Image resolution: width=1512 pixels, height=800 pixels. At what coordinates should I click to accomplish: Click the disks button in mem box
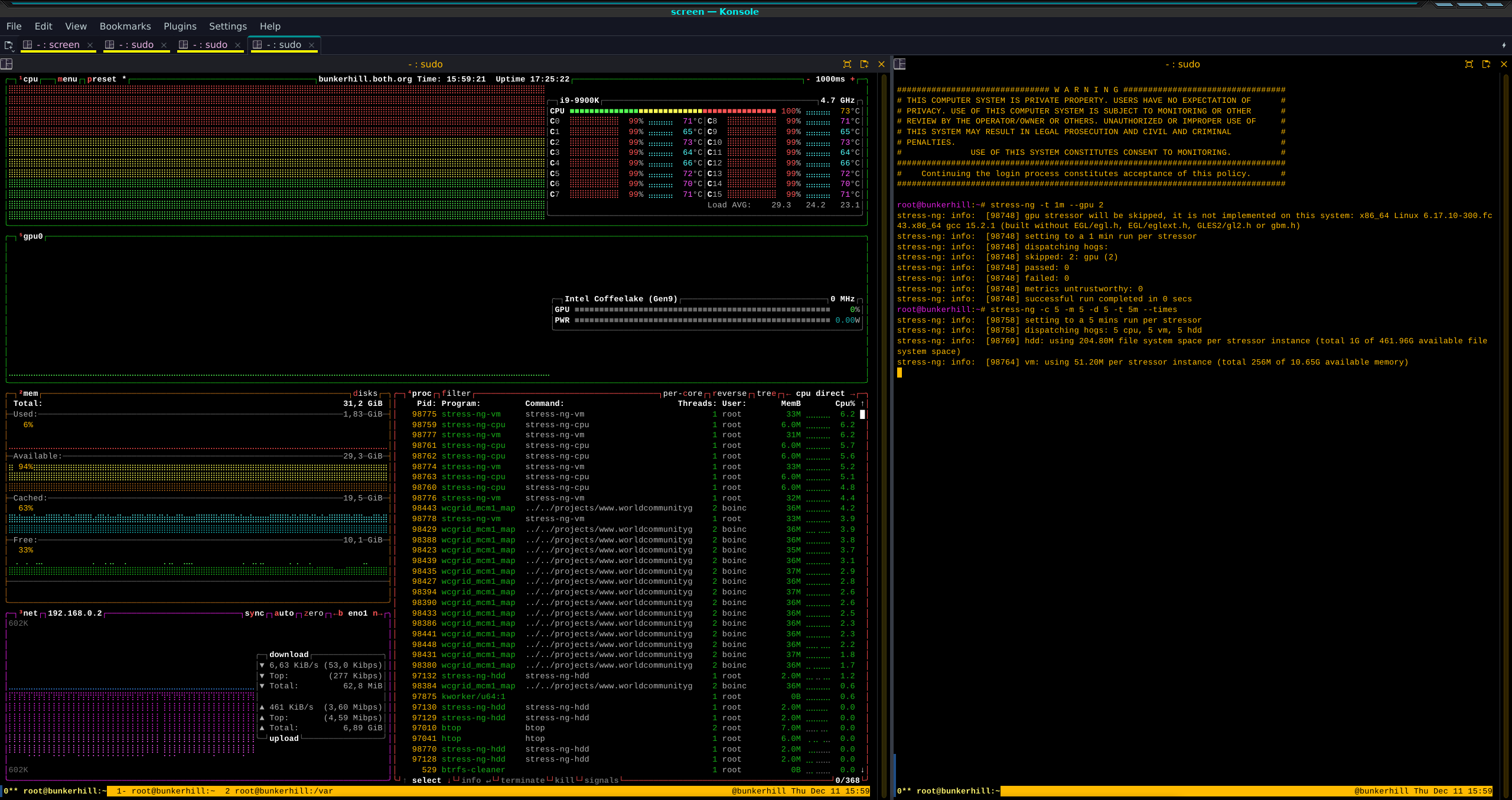coord(365,394)
